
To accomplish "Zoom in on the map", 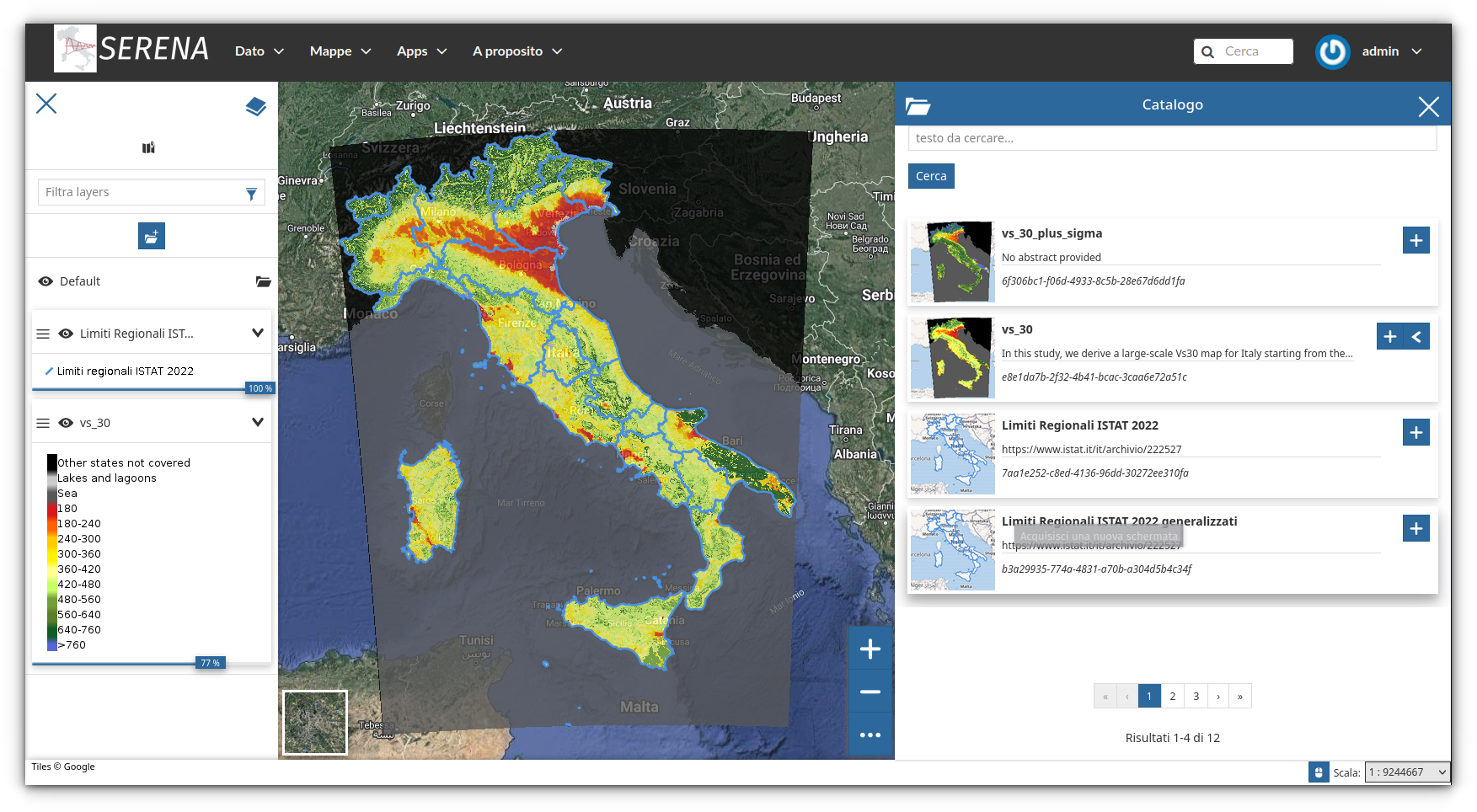I will [870, 649].
